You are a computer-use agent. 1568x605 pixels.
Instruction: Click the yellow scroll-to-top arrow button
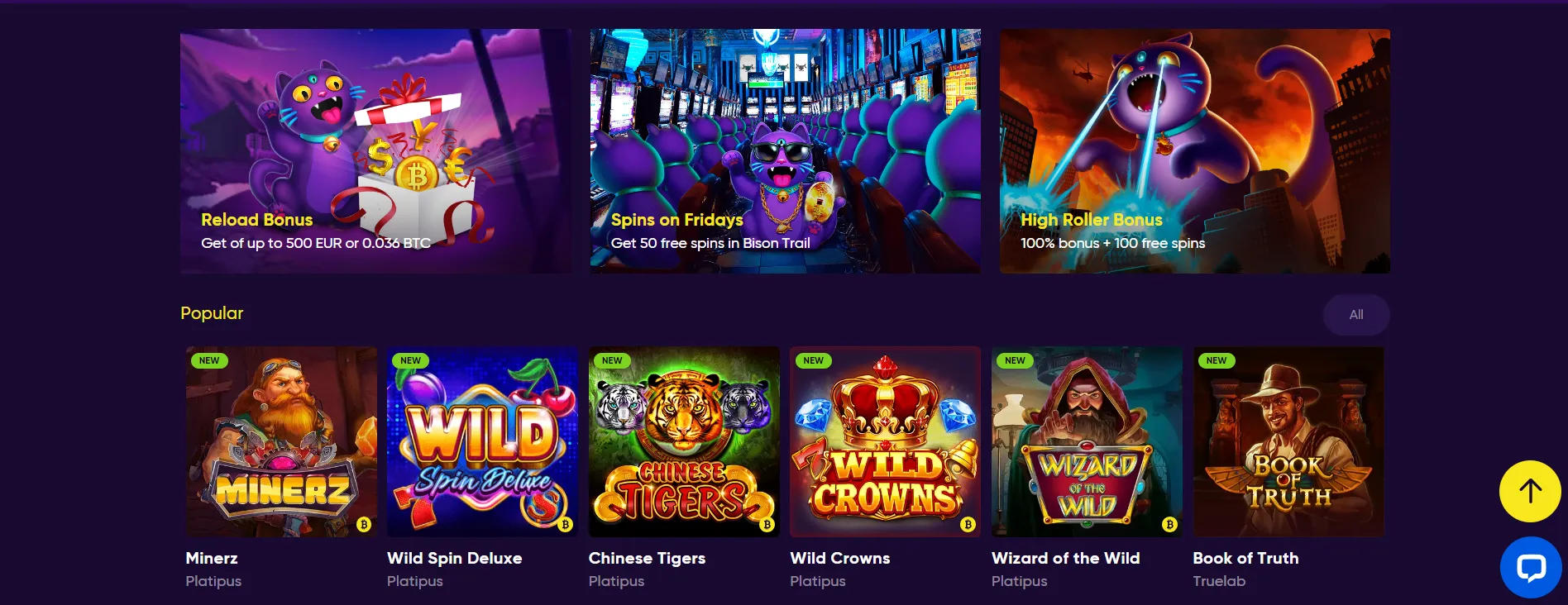(1530, 491)
